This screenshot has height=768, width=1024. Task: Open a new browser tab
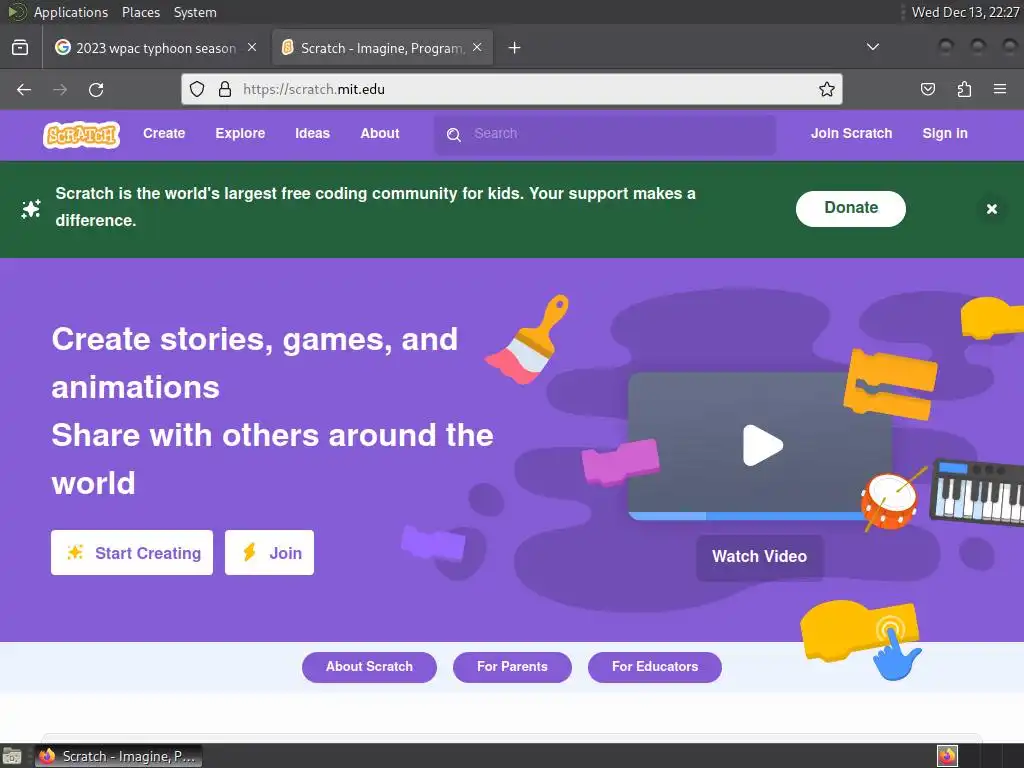(515, 48)
